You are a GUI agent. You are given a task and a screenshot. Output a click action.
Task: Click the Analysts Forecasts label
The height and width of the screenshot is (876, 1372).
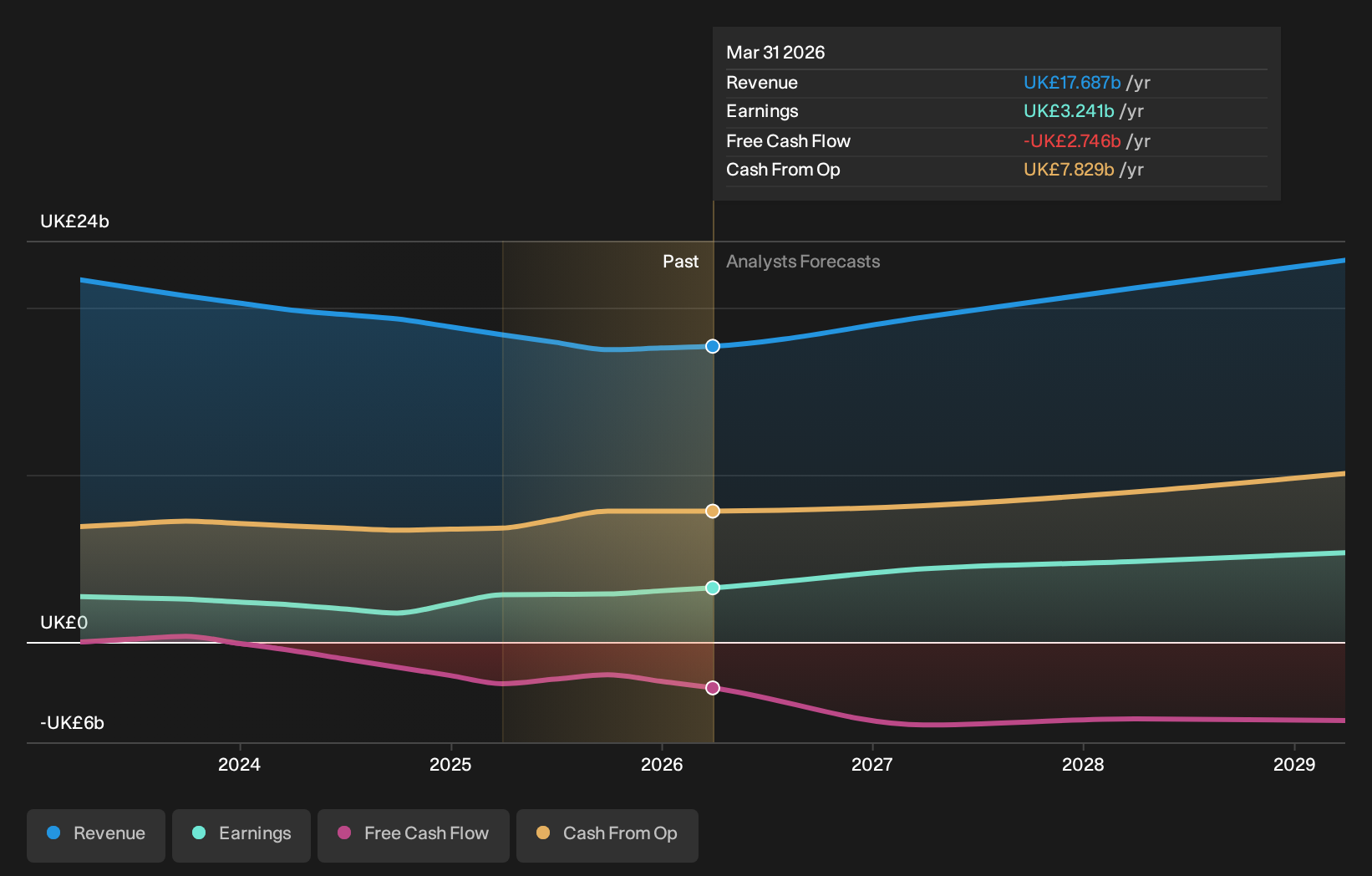point(803,262)
